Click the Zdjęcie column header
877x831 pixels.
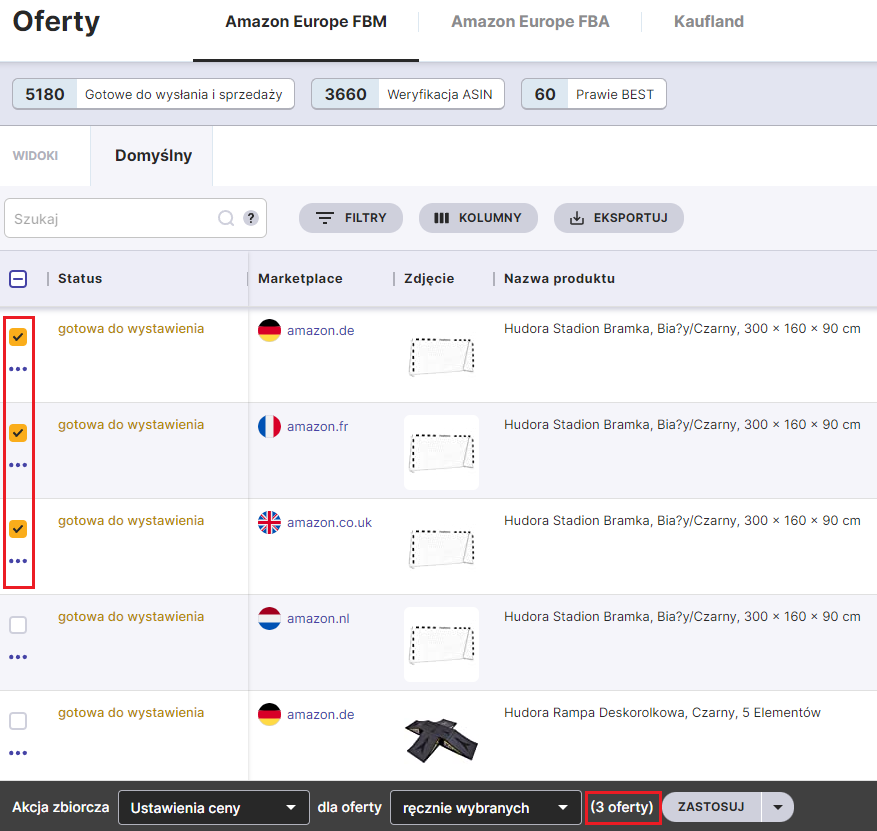tap(429, 278)
